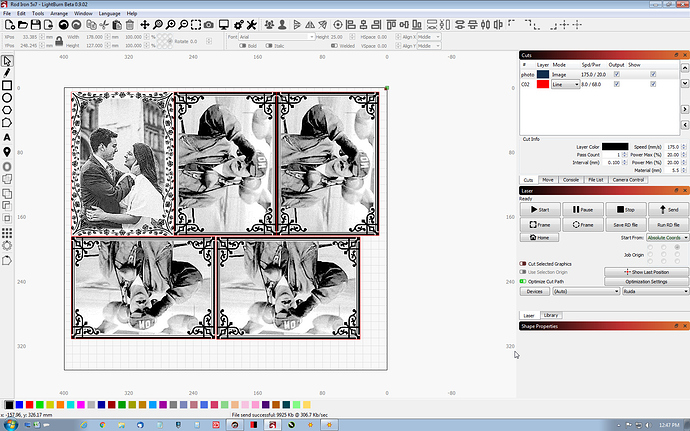Enable Cut Selected Graphics toggle
The width and height of the screenshot is (690, 431).
pyautogui.click(x=523, y=264)
